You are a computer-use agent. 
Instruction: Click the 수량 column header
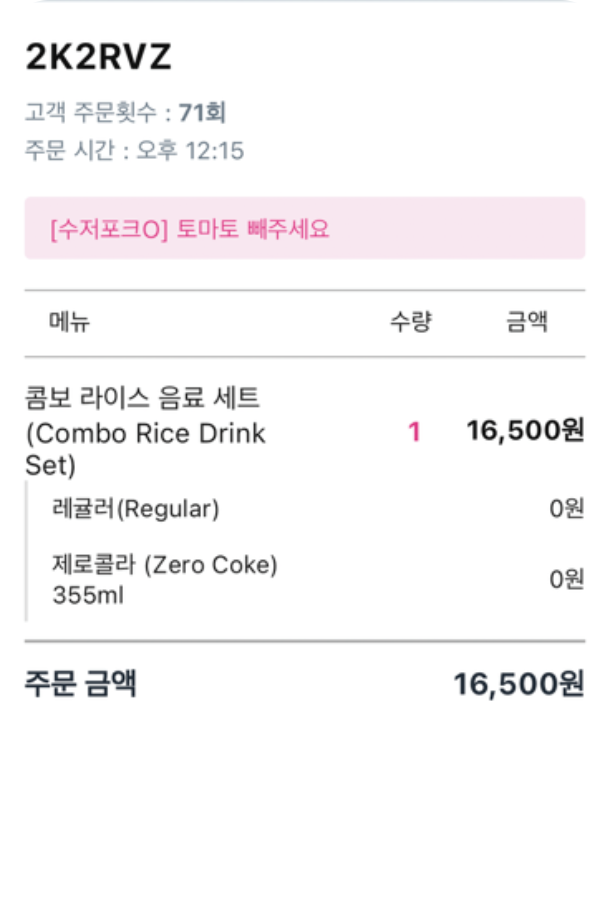pos(410,322)
